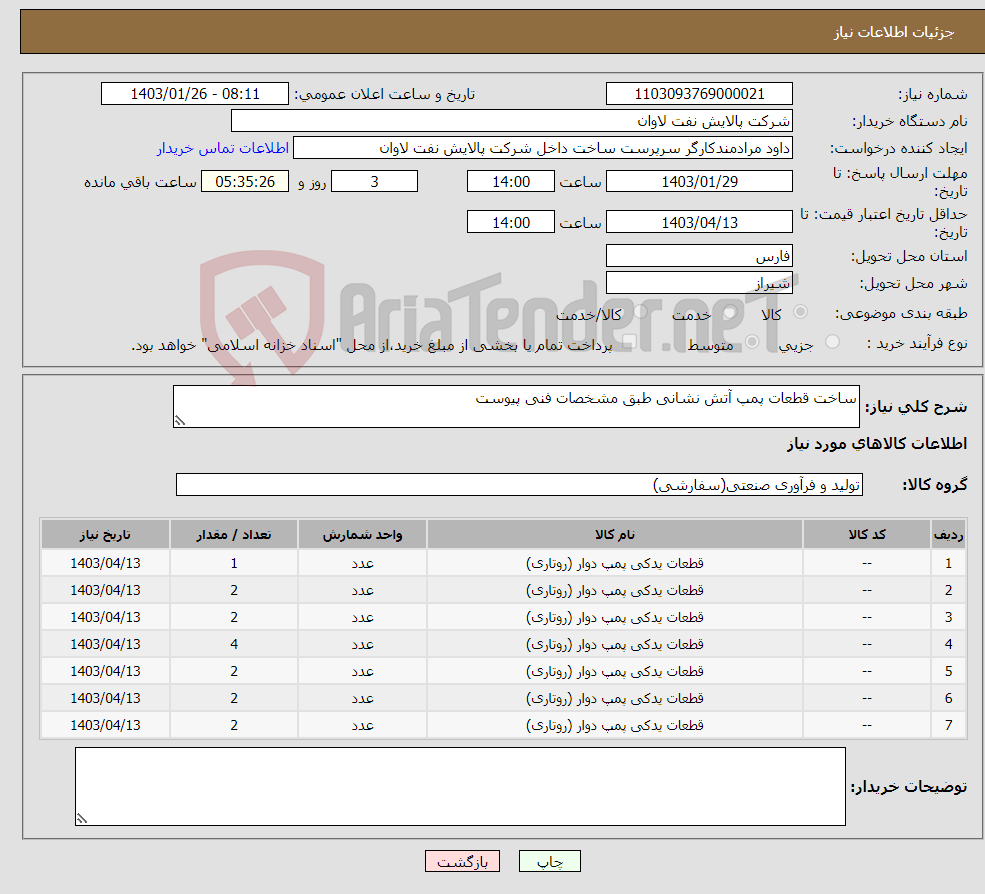
Task: Select the جزیی purchase type radio
Action: point(832,342)
